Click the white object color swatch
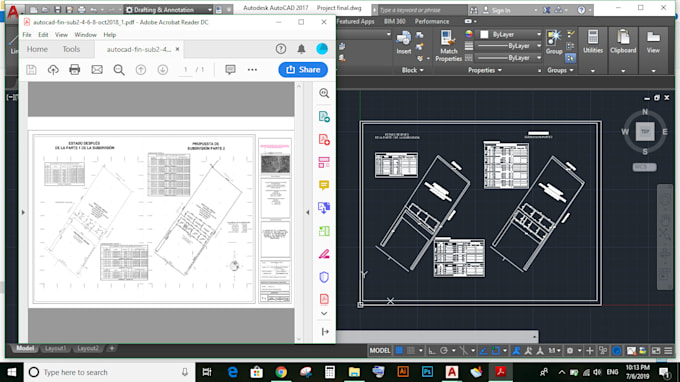The image size is (680, 382). (x=484, y=34)
